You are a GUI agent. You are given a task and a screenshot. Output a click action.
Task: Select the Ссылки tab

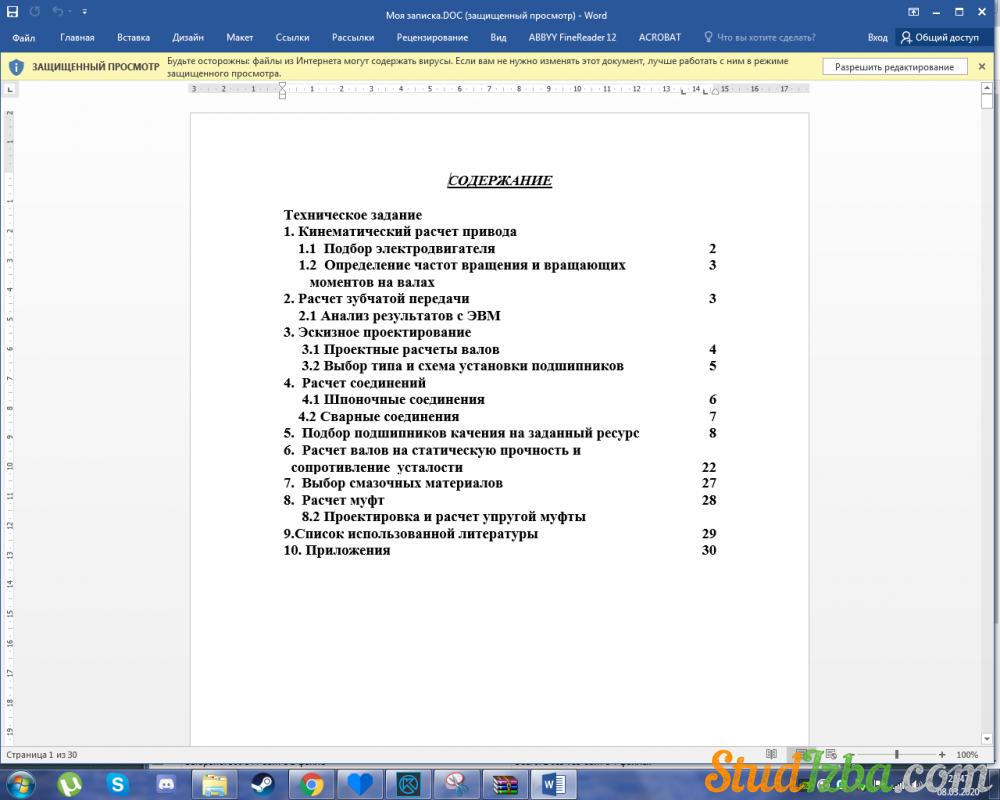click(x=292, y=38)
